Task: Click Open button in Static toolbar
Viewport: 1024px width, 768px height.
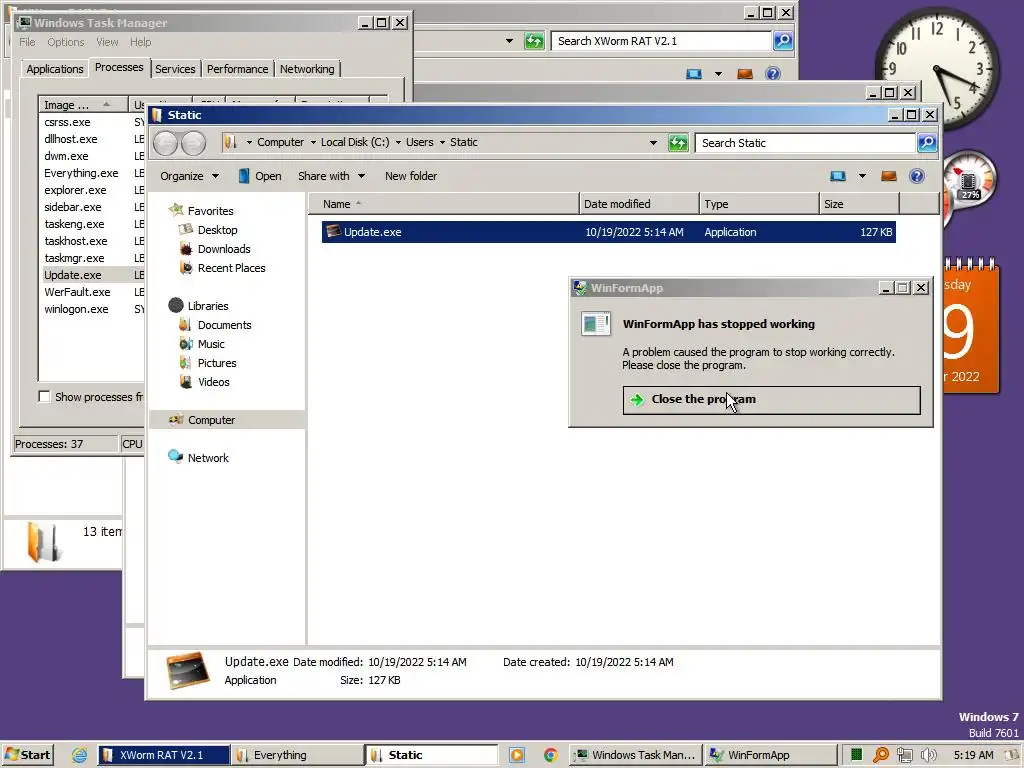Action: point(260,176)
